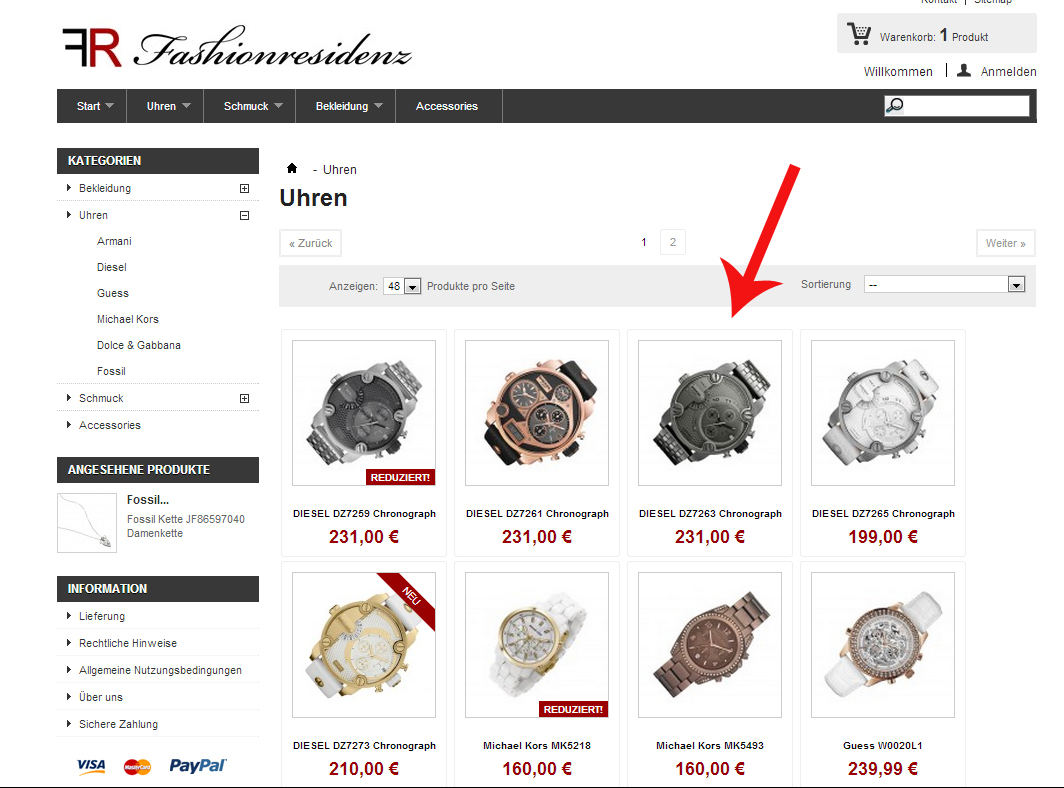Click the home breadcrumb icon
Image resolution: width=1064 pixels, height=788 pixels.
[292, 168]
